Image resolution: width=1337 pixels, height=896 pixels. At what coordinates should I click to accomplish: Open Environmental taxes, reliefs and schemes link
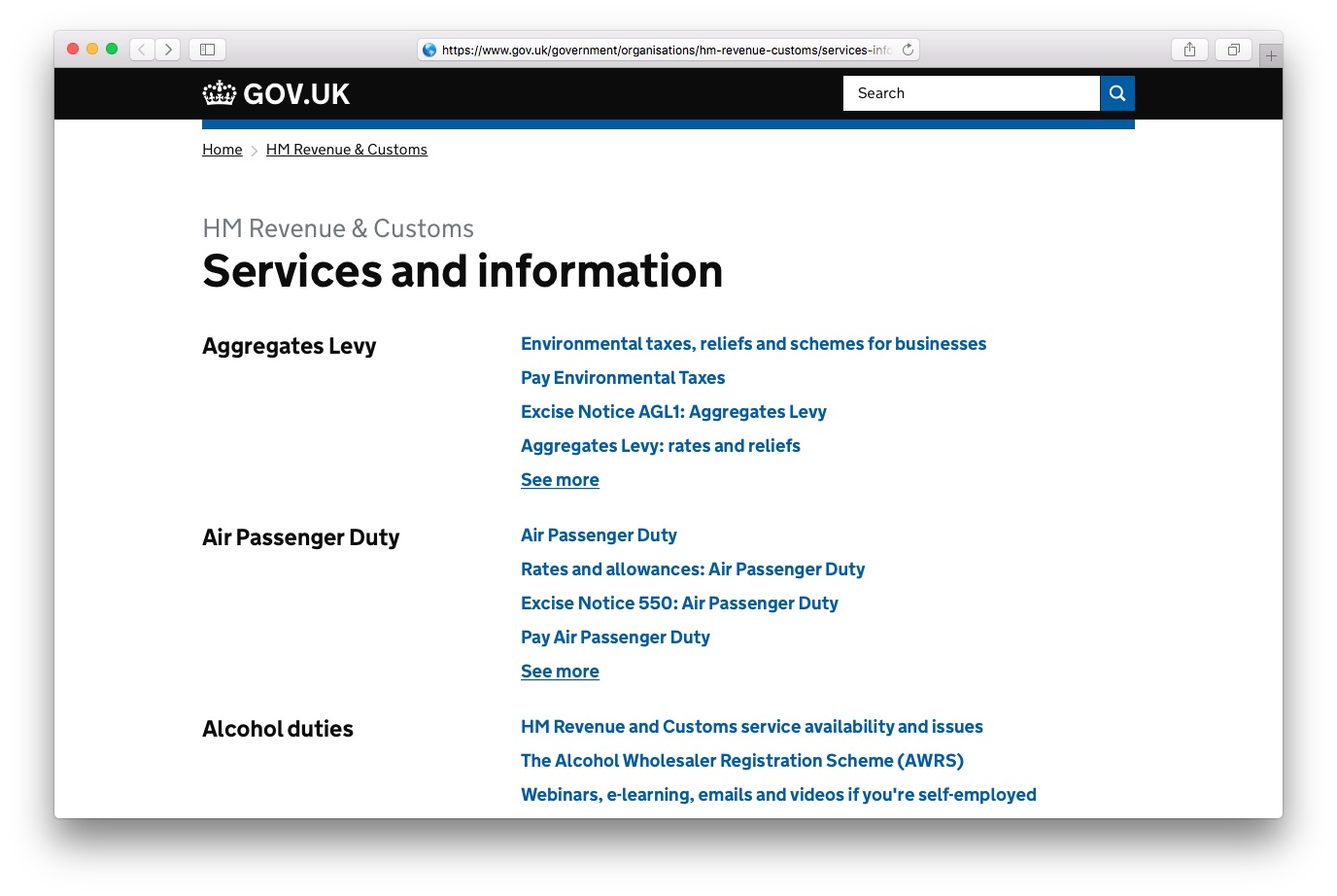pyautogui.click(x=753, y=344)
